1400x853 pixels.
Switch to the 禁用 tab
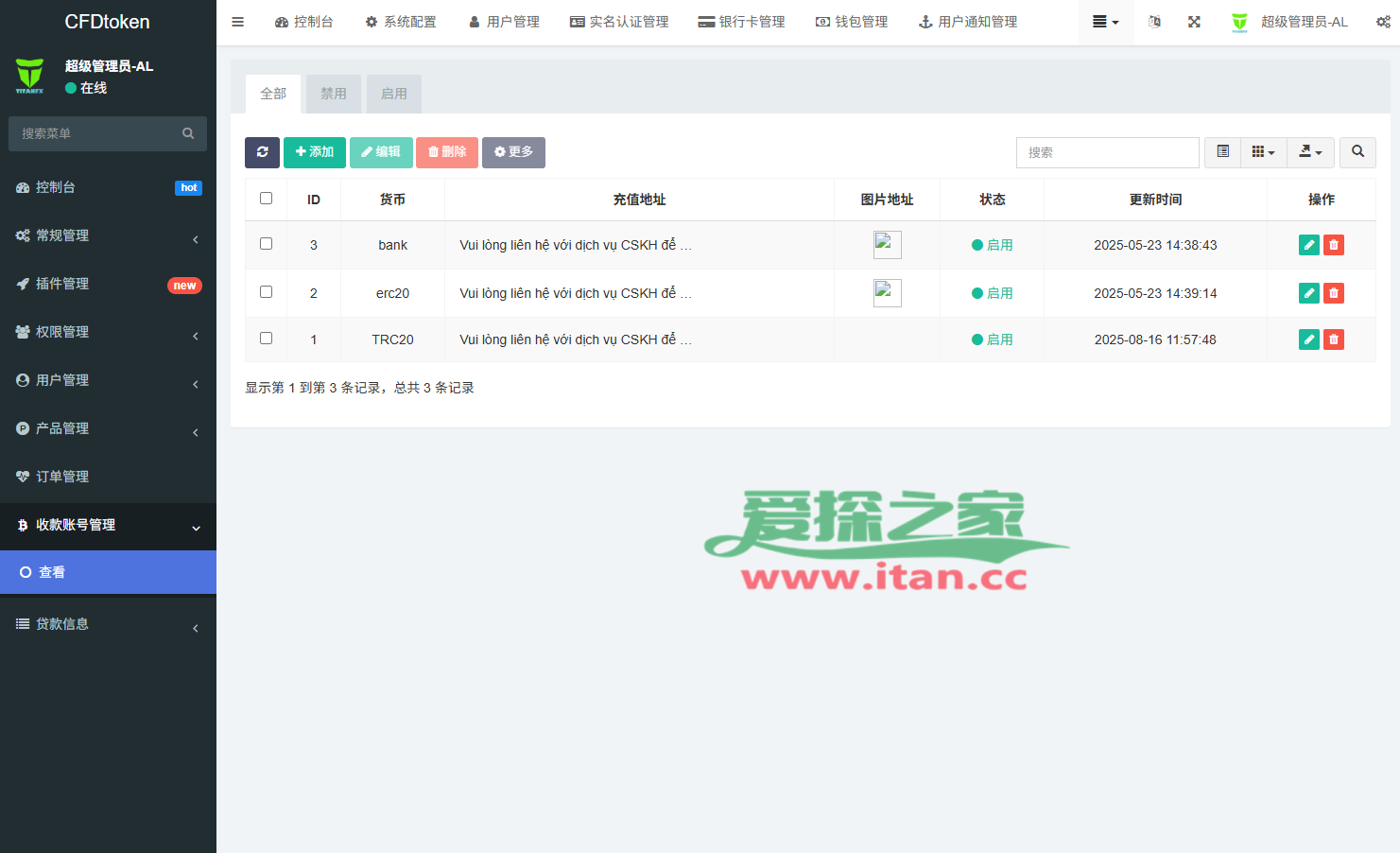(334, 94)
